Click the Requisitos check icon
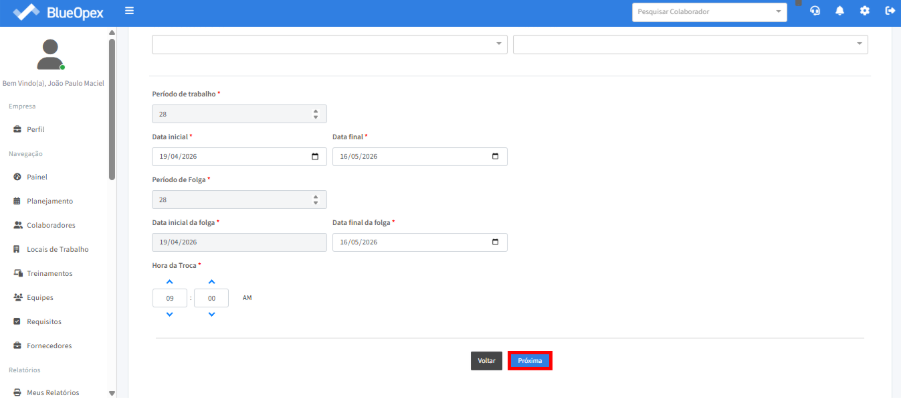 coord(17,322)
